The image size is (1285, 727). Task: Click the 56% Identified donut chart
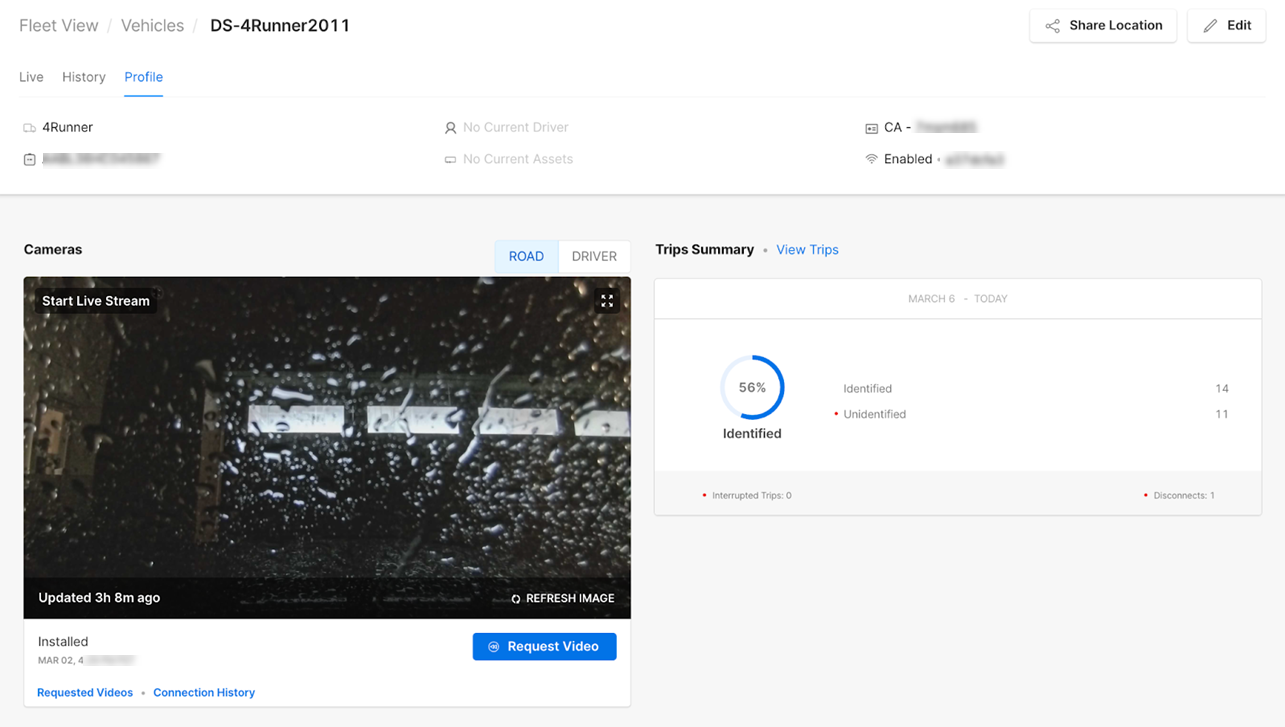pos(752,387)
